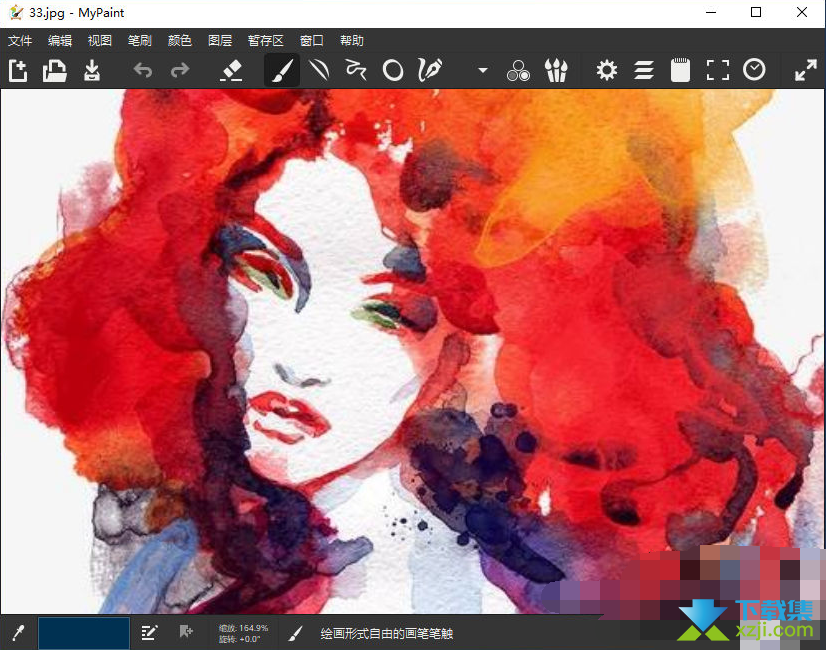
Task: Open brush settings gear icon
Action: [x=607, y=70]
